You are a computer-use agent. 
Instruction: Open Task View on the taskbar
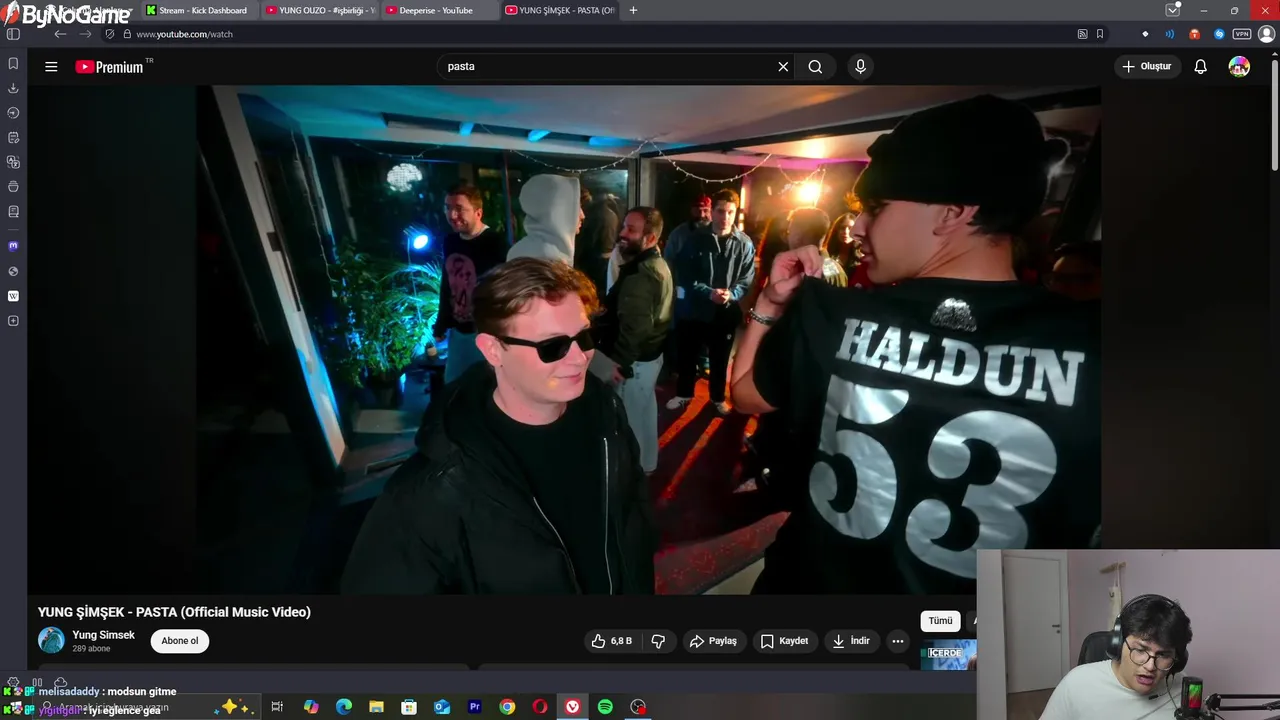277,707
